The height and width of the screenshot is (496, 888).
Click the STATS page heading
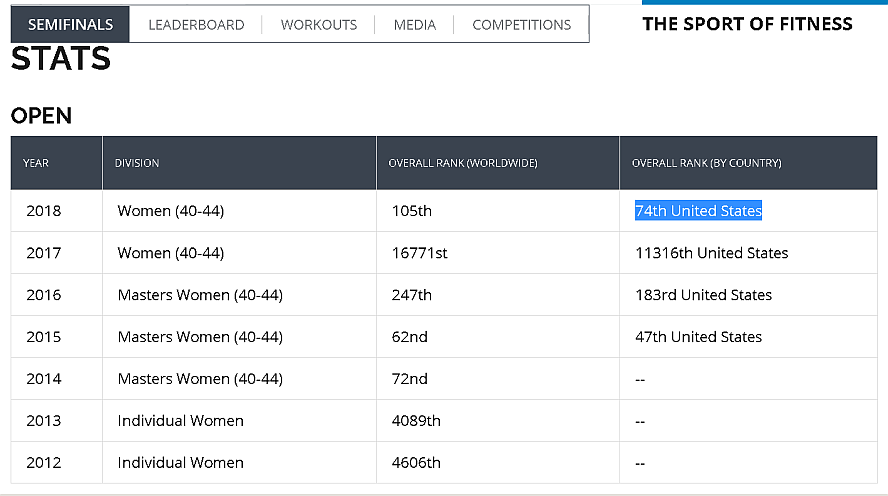61,58
